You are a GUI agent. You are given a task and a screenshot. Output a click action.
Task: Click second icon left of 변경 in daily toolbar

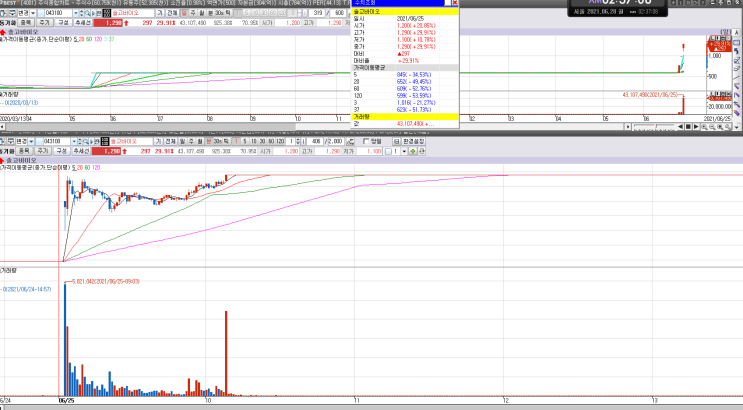12,13
